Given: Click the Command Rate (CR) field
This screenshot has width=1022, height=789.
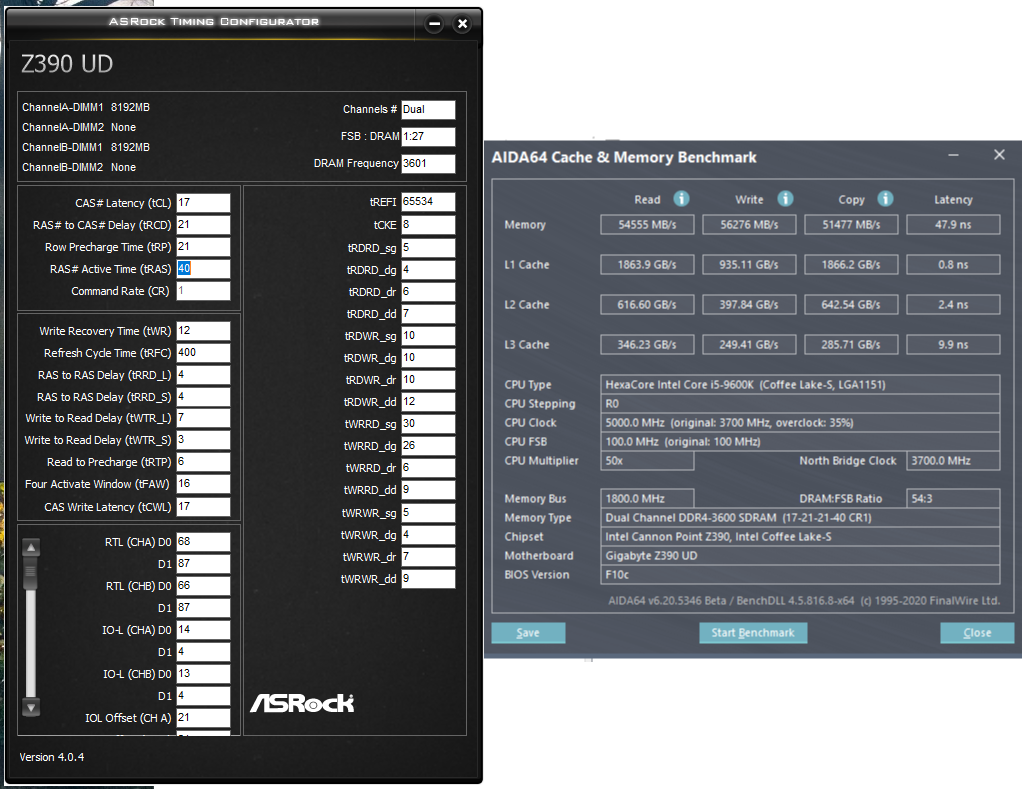Looking at the screenshot, I should point(203,291).
